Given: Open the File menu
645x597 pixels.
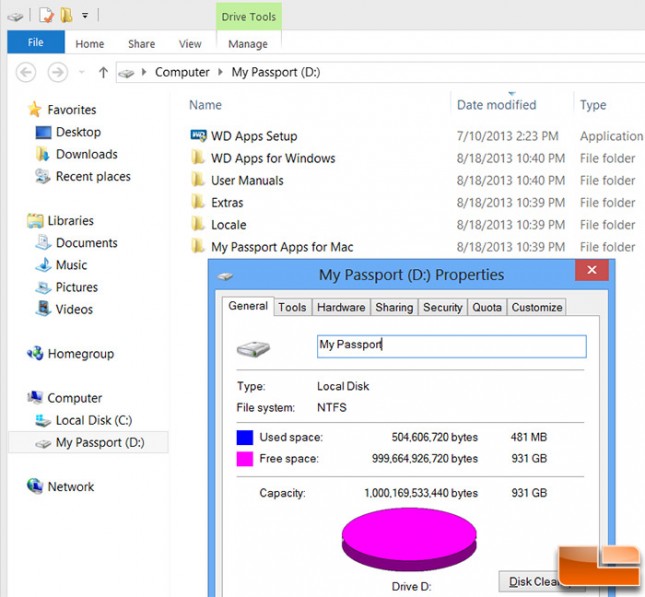Looking at the screenshot, I should coord(36,42).
